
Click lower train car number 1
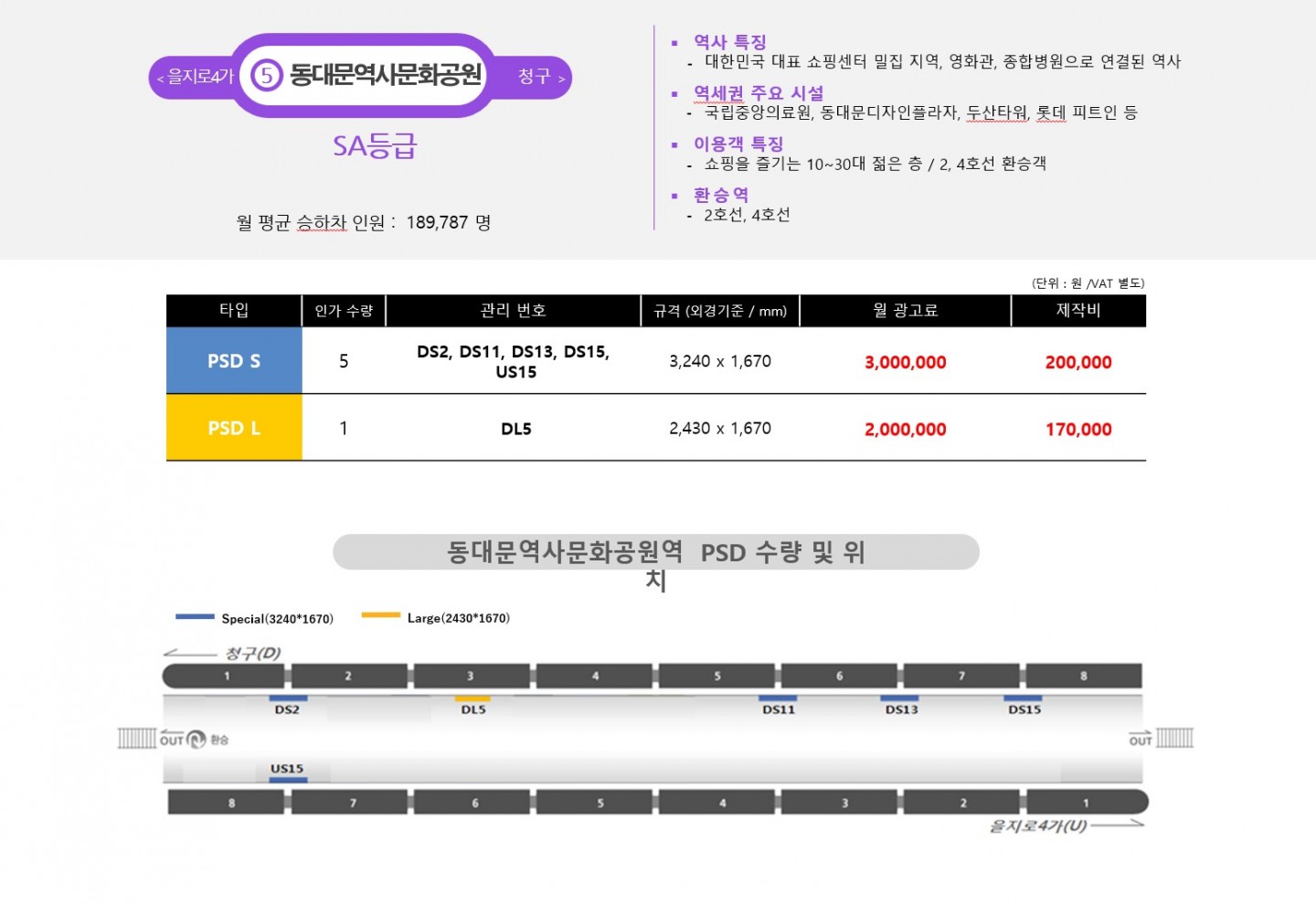tap(1086, 803)
